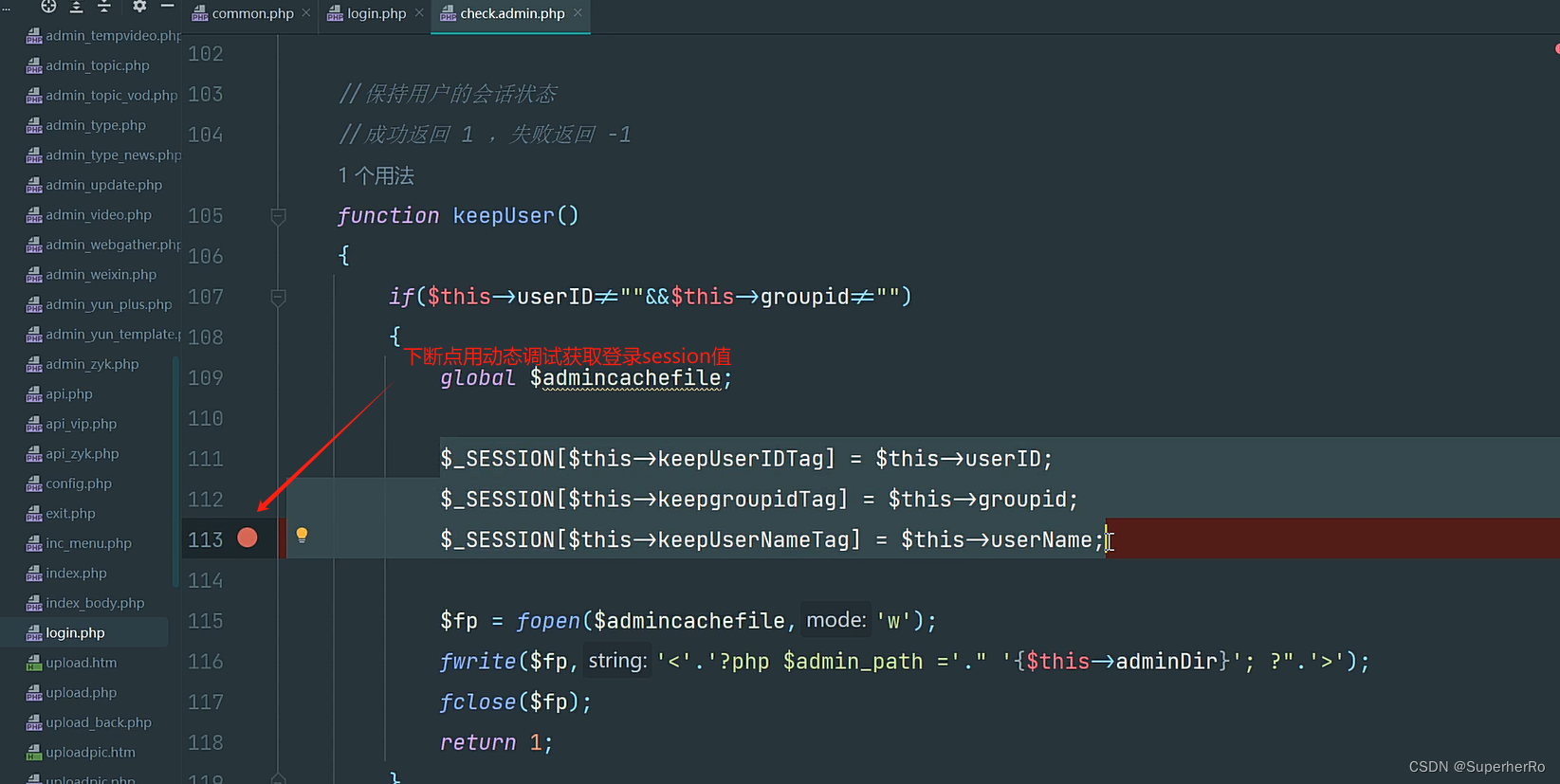The height and width of the screenshot is (784, 1560).
Task: Click gutter line number 111
Action: pos(205,459)
